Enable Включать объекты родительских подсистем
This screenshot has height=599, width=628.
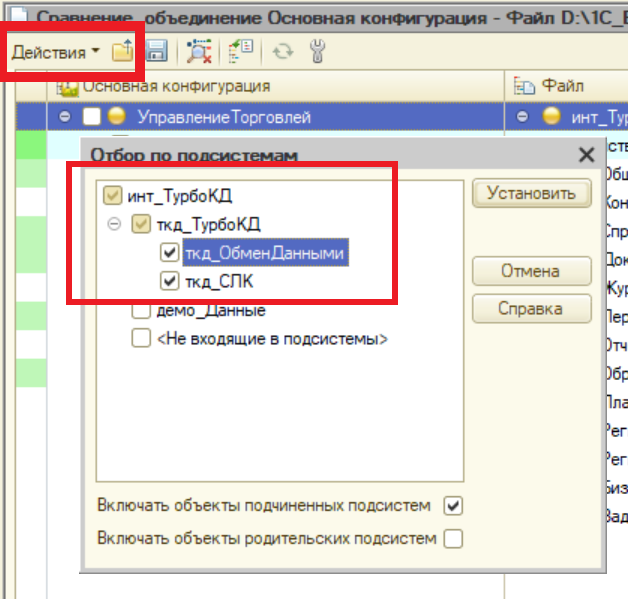tap(453, 539)
